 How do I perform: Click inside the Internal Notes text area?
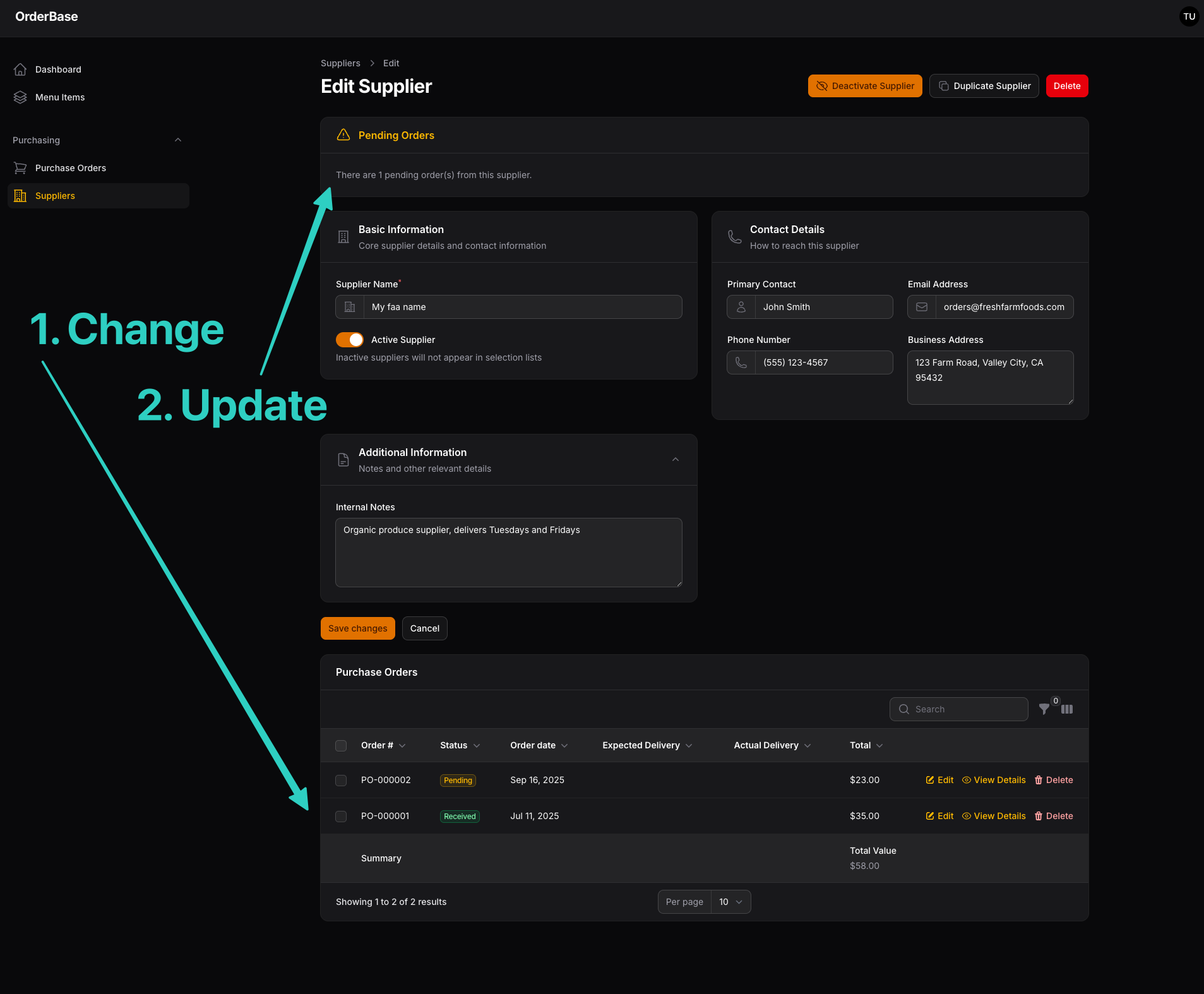point(508,553)
